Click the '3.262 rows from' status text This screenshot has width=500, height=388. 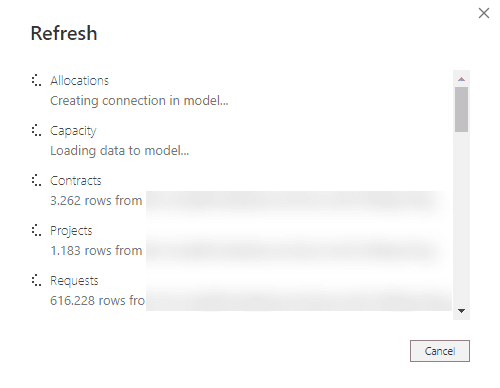[96, 201]
